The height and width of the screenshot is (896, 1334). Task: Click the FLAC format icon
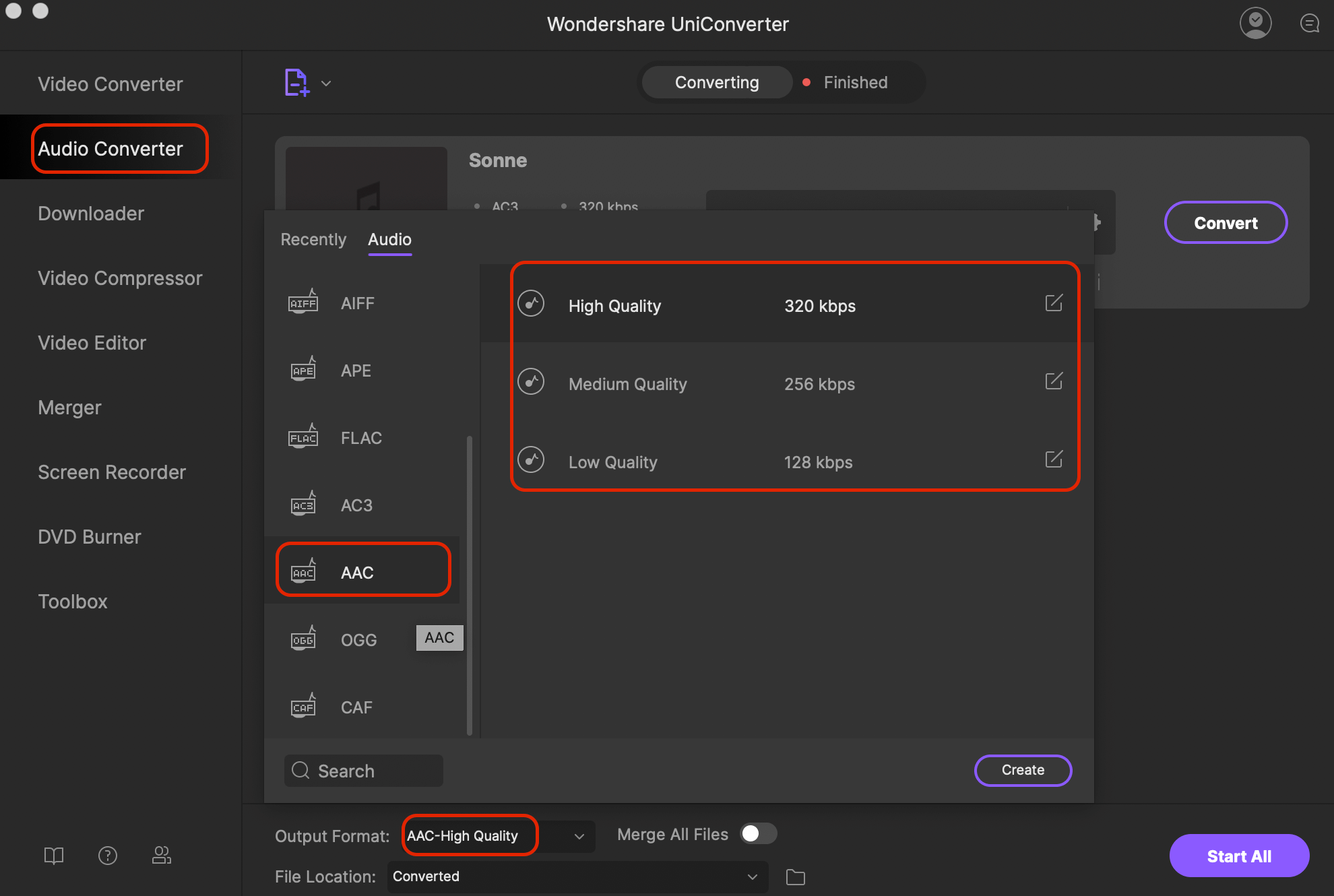(x=303, y=437)
